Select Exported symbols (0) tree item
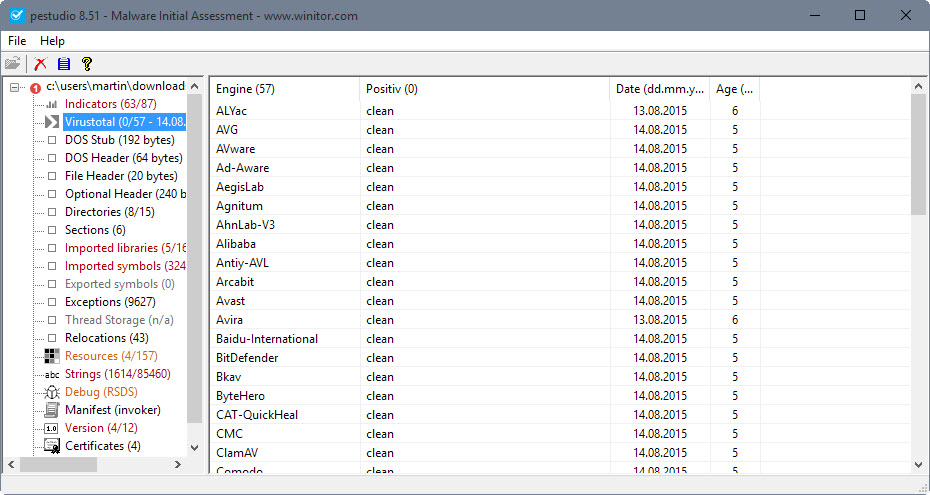The image size is (930, 495). [x=120, y=284]
